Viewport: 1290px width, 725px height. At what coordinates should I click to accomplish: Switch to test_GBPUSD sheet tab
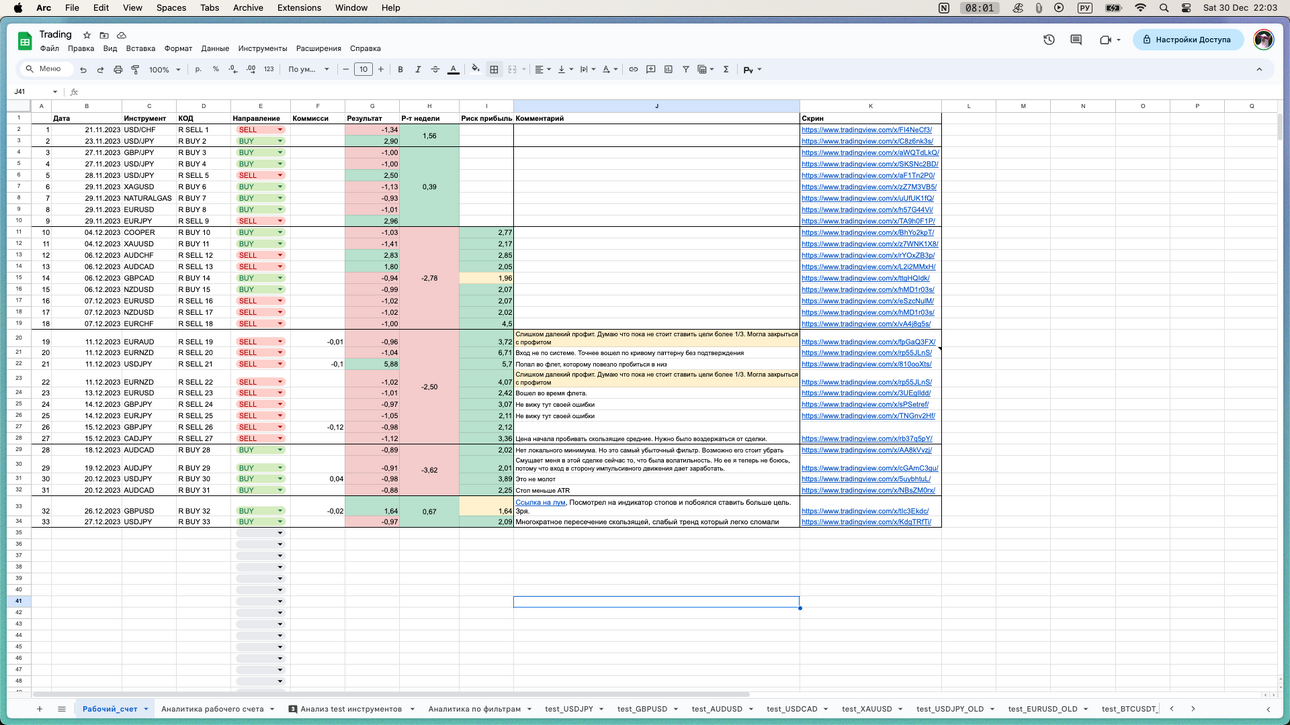642,709
